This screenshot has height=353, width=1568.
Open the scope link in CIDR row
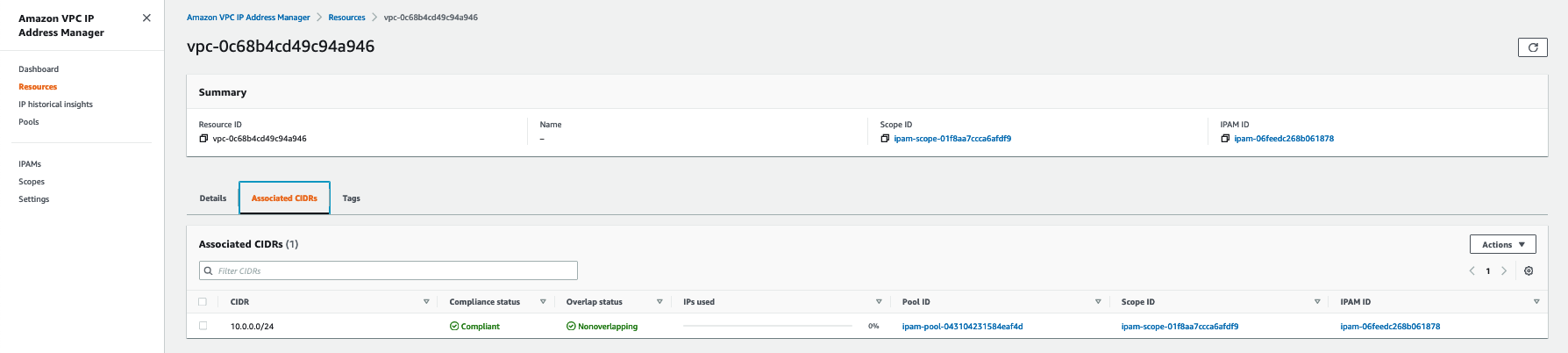click(1180, 327)
